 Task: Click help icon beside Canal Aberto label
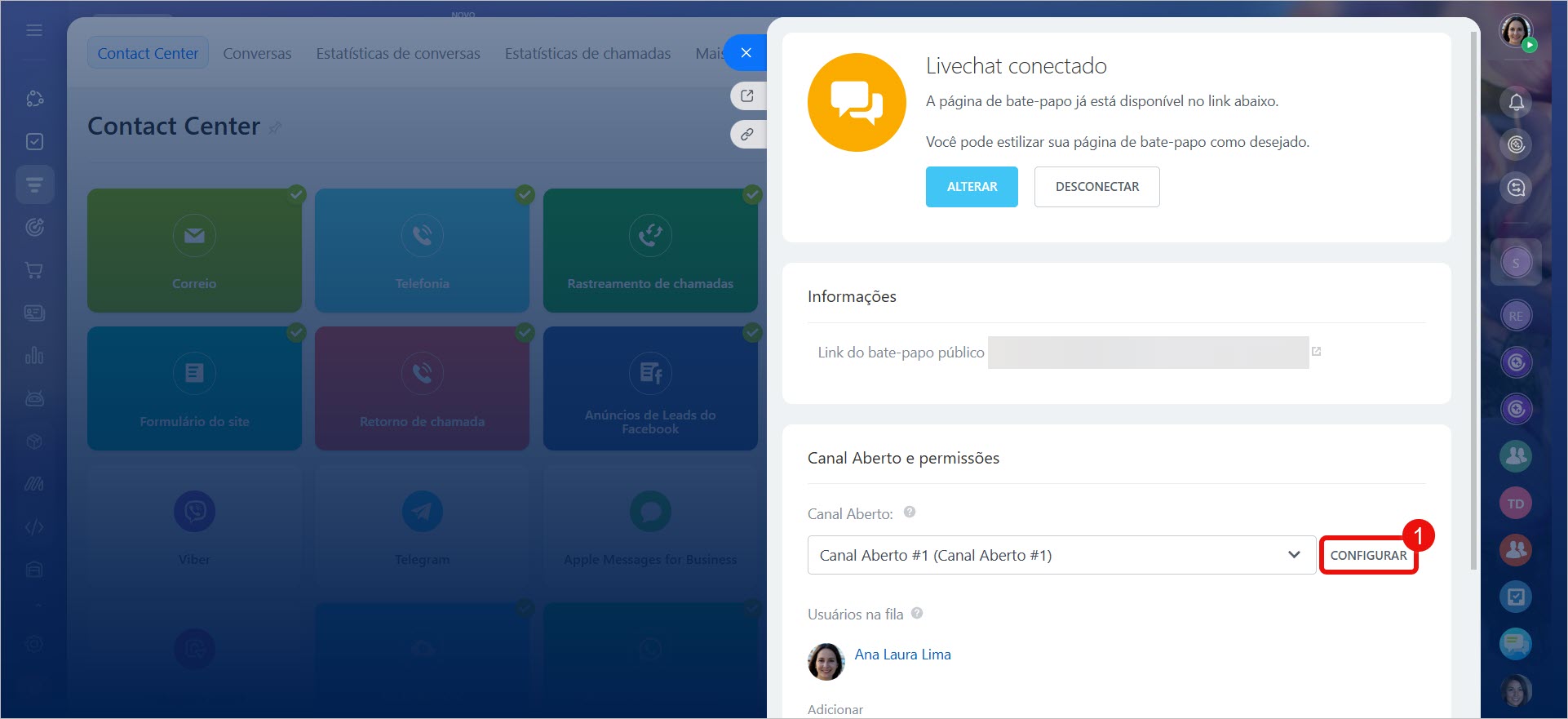pos(910,513)
